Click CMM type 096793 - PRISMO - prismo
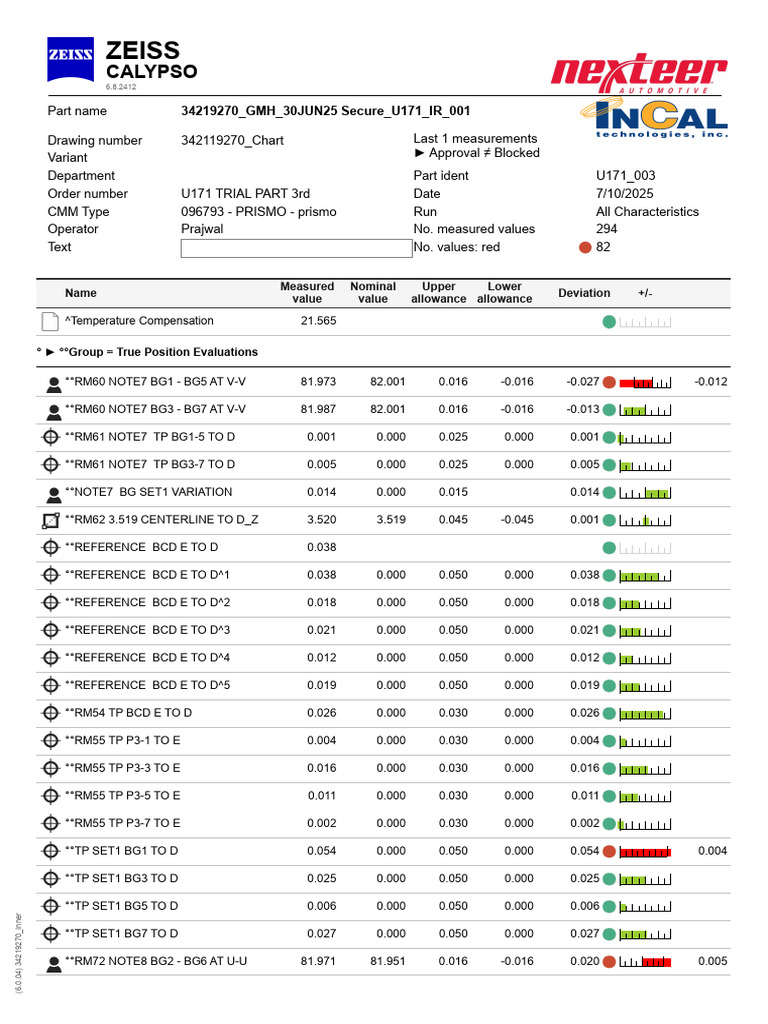 tap(259, 212)
